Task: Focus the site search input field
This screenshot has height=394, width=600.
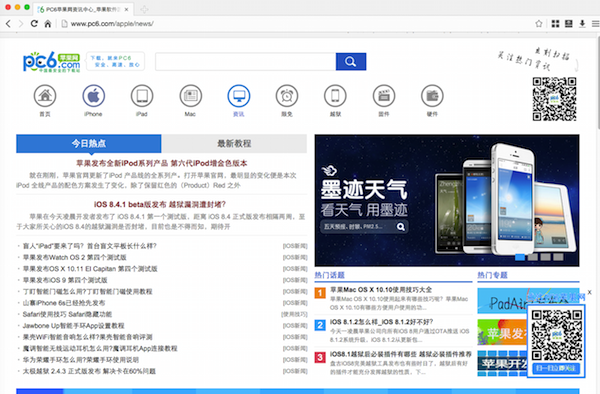Action: pyautogui.click(x=245, y=62)
